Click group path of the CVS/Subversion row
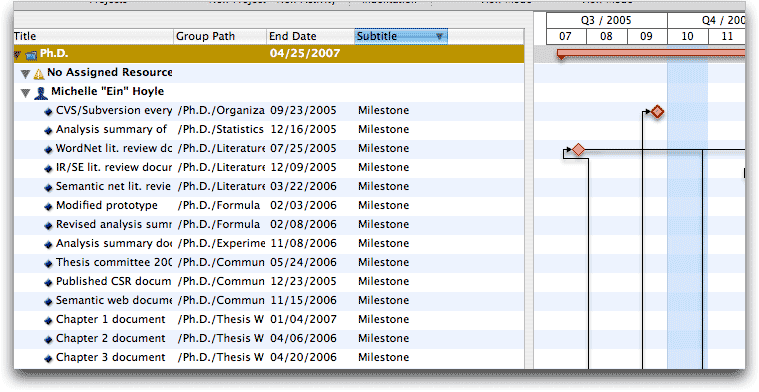Viewport: 759px width, 392px height. coord(221,110)
